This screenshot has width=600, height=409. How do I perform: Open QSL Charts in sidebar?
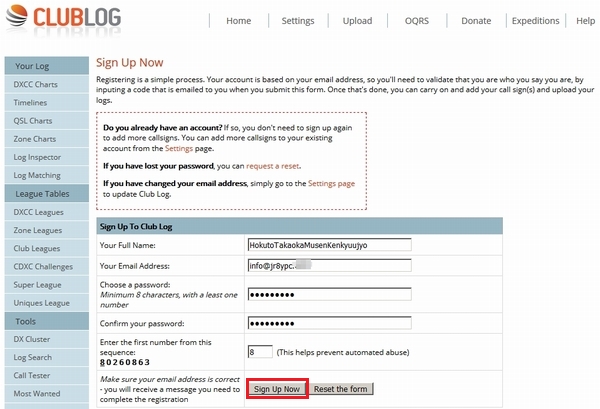pos(47,121)
